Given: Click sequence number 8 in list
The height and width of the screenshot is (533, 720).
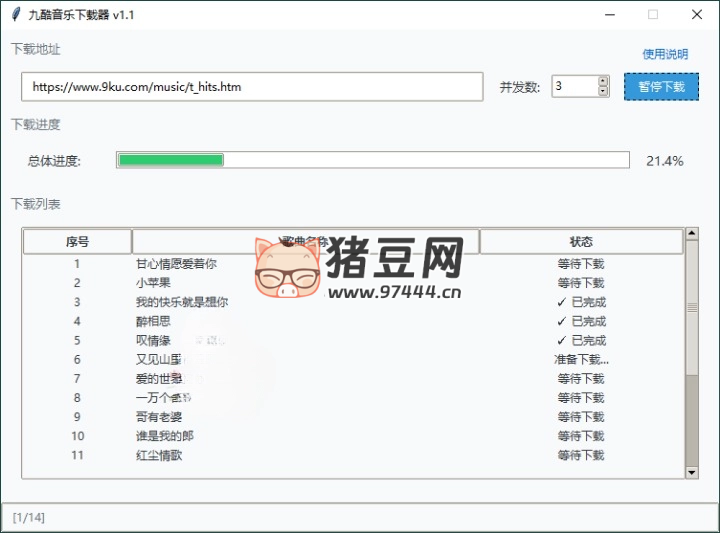Looking at the screenshot, I should pyautogui.click(x=77, y=398).
